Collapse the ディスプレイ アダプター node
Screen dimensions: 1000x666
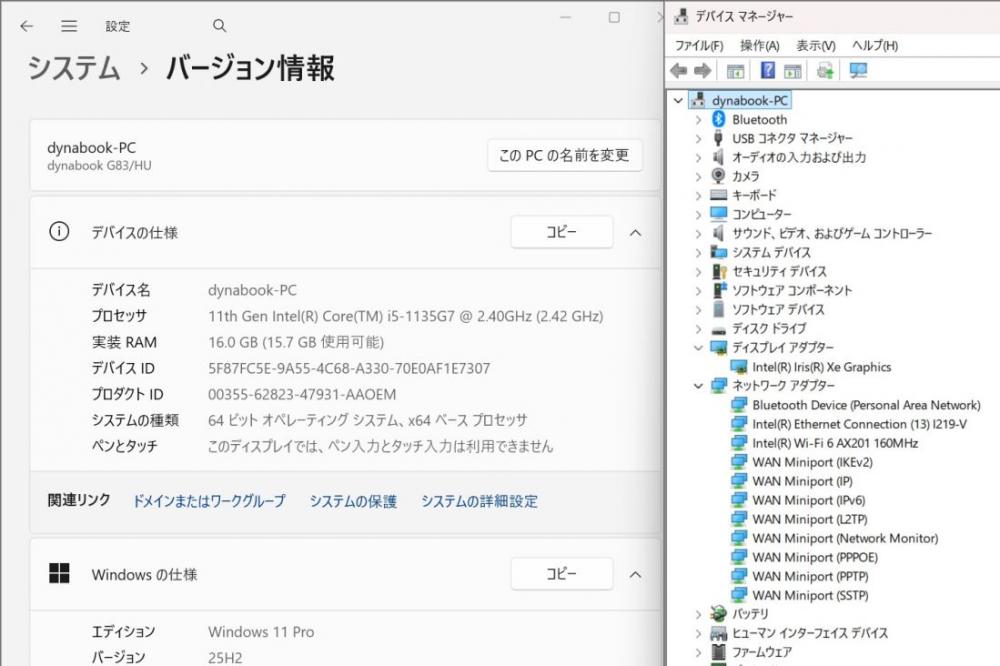[698, 348]
